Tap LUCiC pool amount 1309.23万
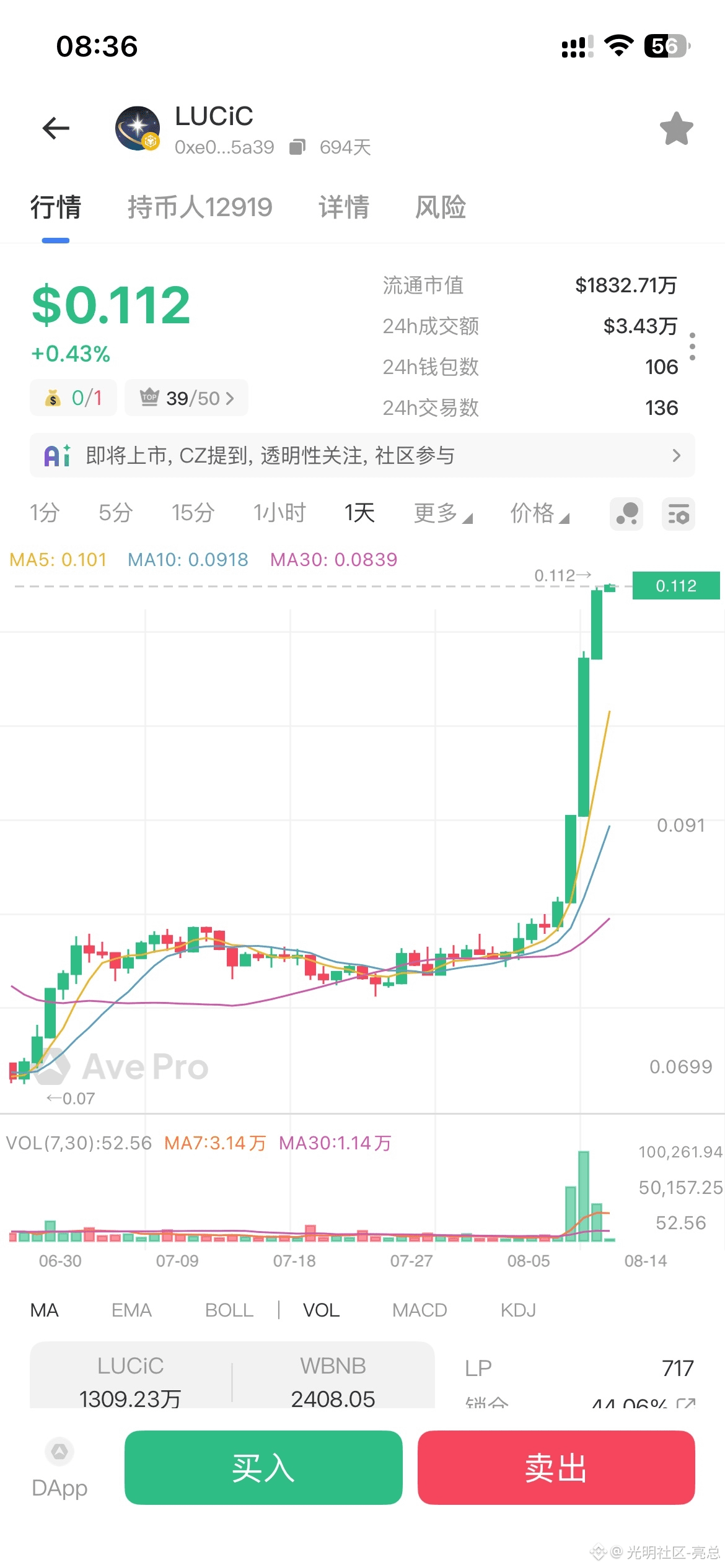The height and width of the screenshot is (1568, 725). [130, 1398]
